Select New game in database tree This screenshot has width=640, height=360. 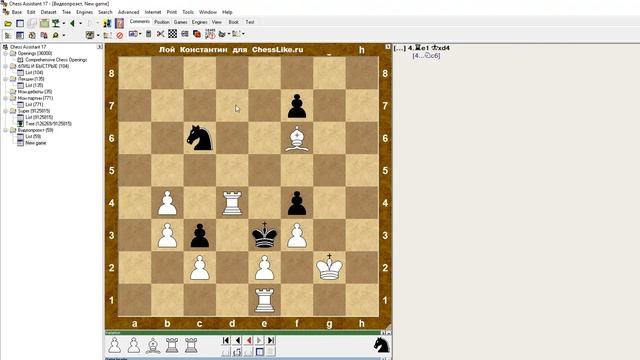(x=36, y=143)
